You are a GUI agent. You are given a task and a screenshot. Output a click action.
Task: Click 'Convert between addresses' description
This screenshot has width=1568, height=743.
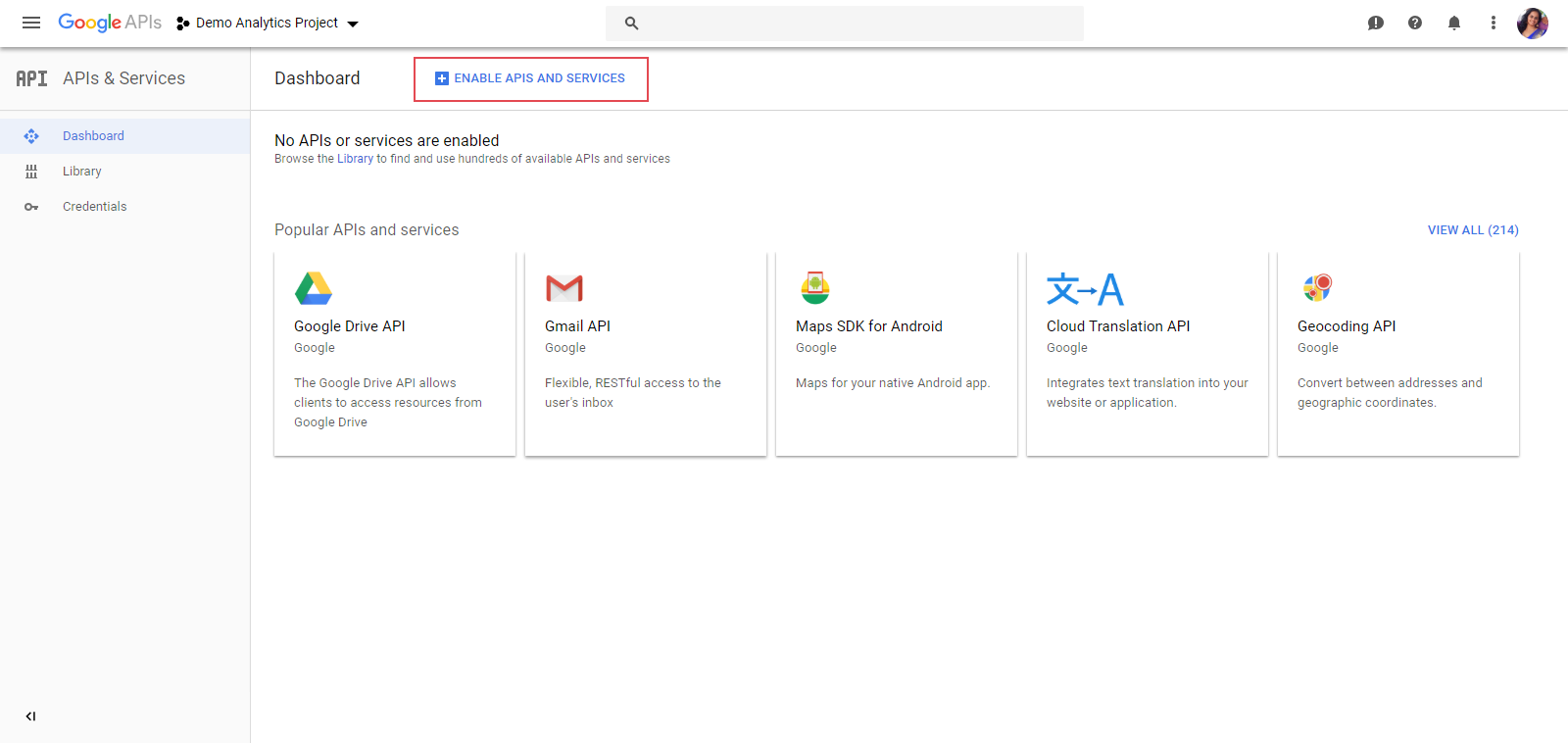(1390, 393)
